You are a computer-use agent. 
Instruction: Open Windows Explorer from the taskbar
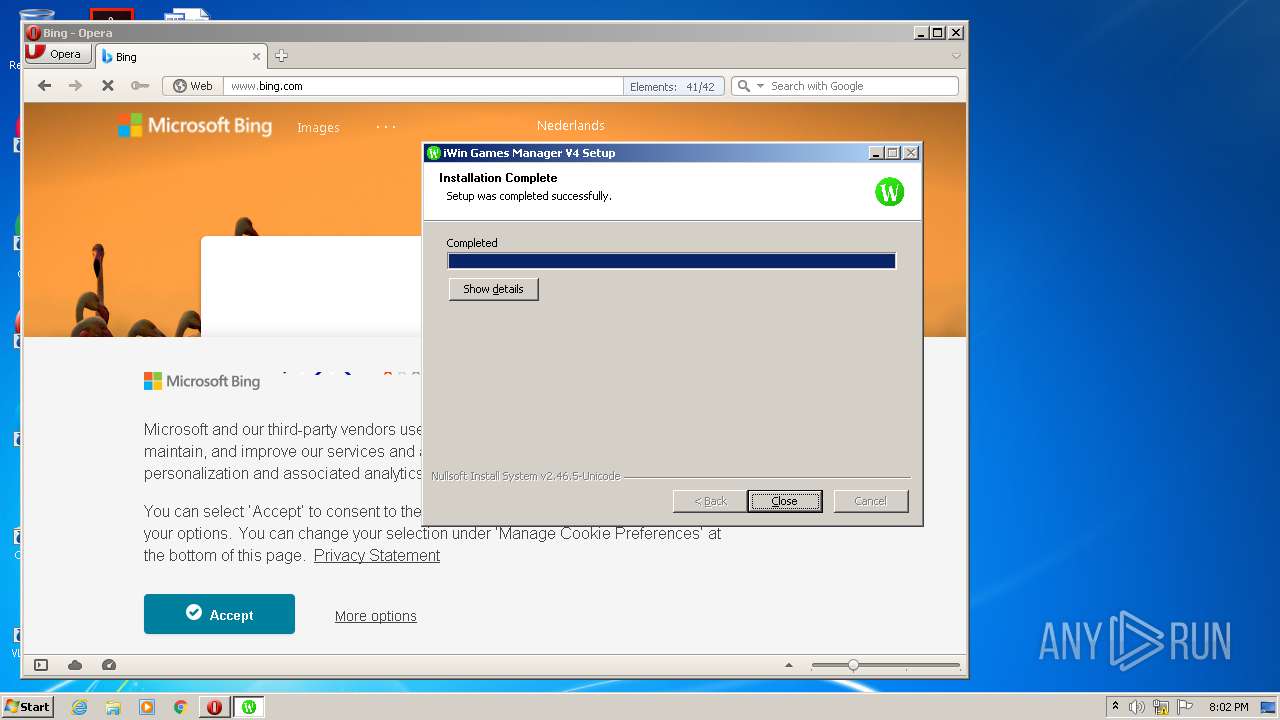tap(113, 707)
